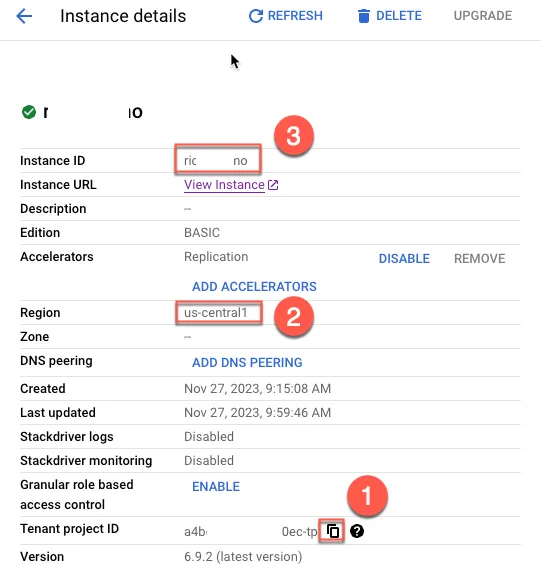Copy the Tenant project ID

[x=333, y=531]
